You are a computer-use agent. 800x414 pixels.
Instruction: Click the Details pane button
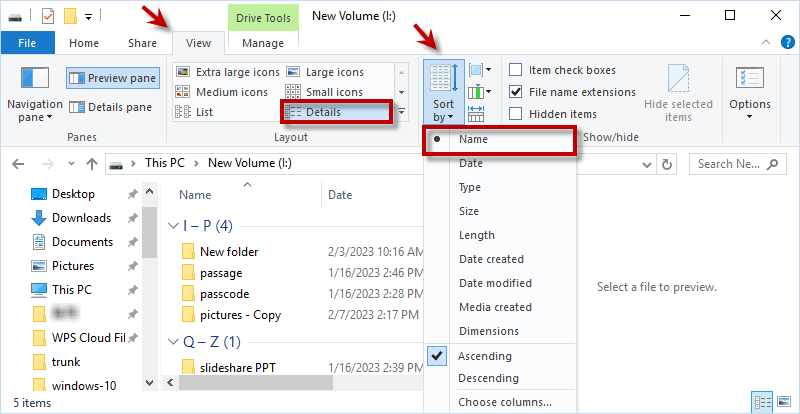[112, 107]
